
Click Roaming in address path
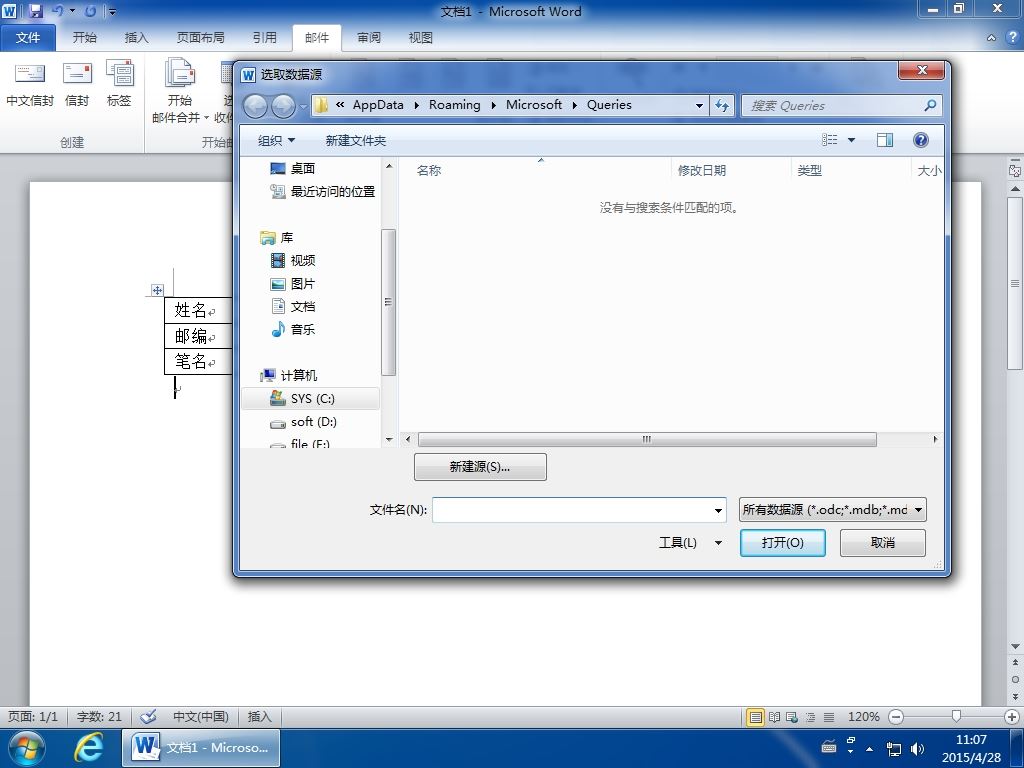click(x=454, y=104)
